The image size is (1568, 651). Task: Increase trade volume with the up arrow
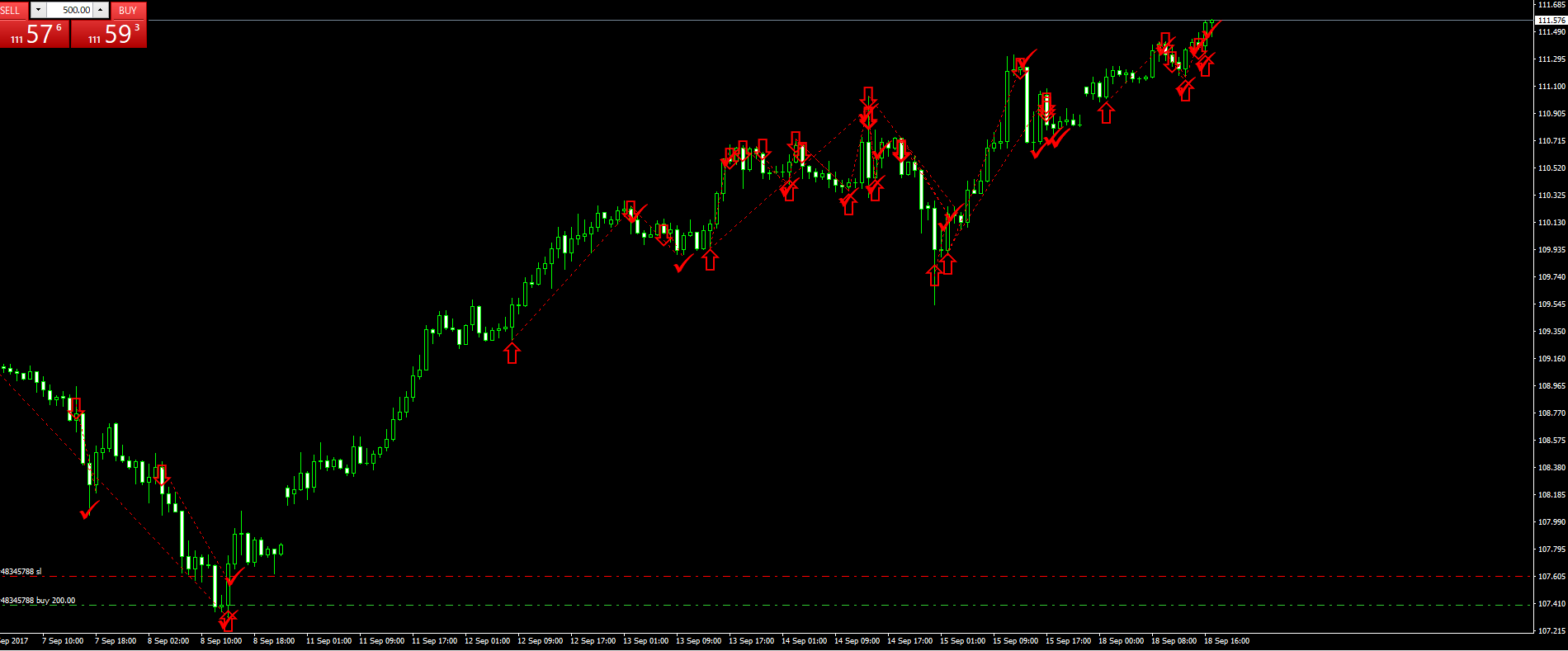pos(101,10)
